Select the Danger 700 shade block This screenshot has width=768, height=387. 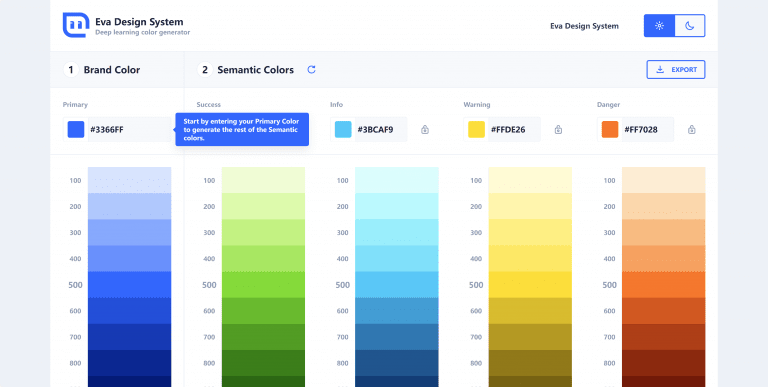[x=664, y=337]
